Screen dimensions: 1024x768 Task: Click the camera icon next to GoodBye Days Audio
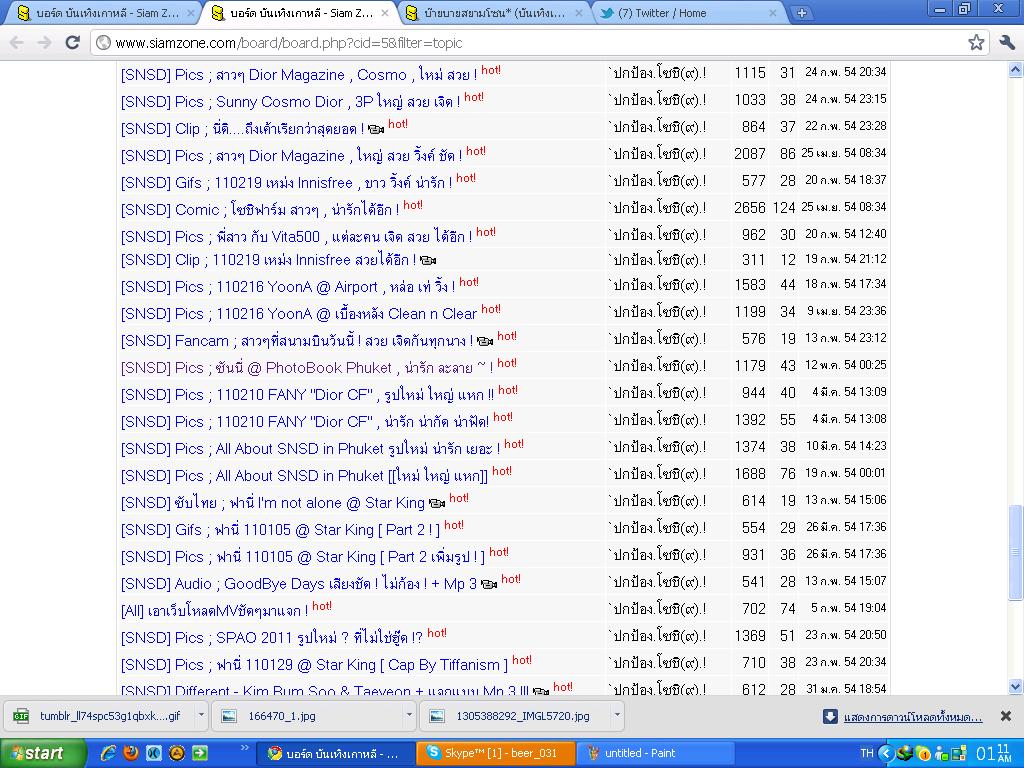tap(488, 584)
